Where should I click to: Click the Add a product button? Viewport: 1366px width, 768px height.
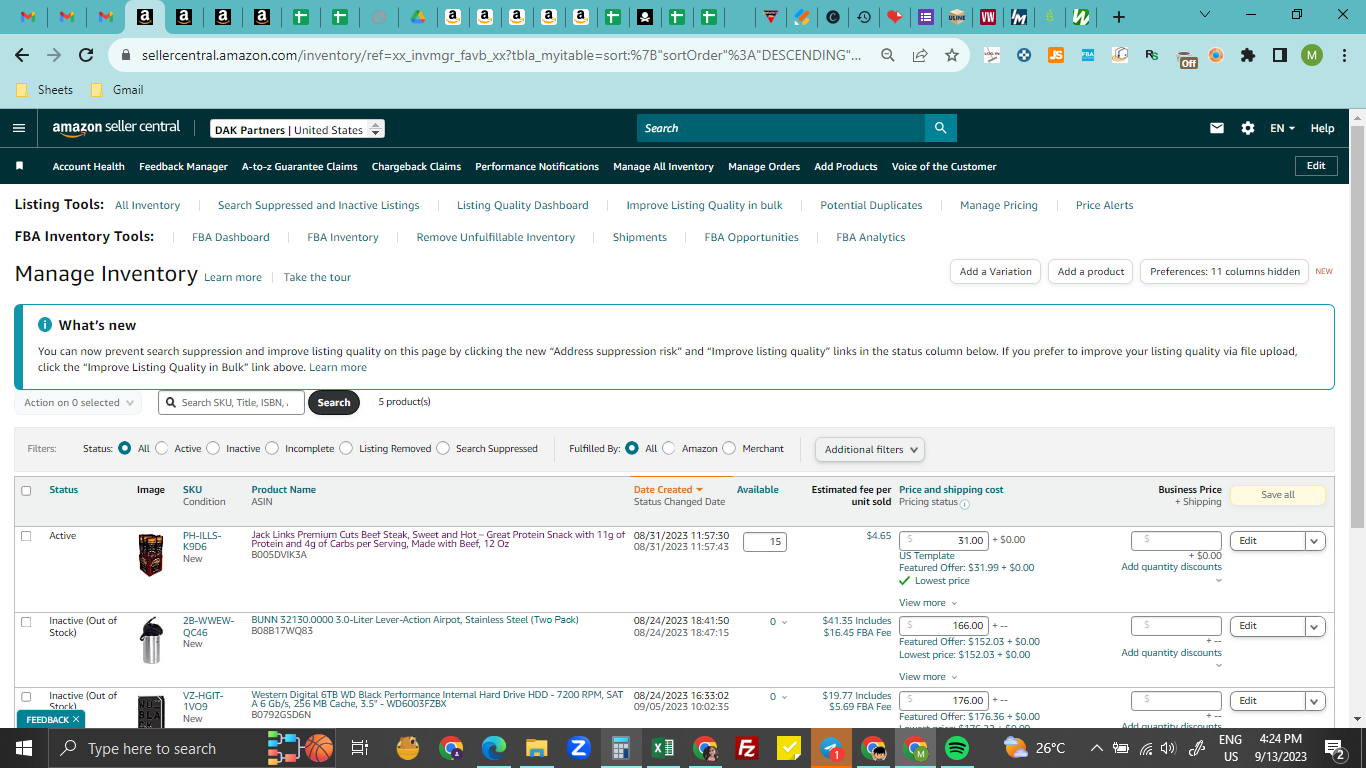pos(1091,271)
